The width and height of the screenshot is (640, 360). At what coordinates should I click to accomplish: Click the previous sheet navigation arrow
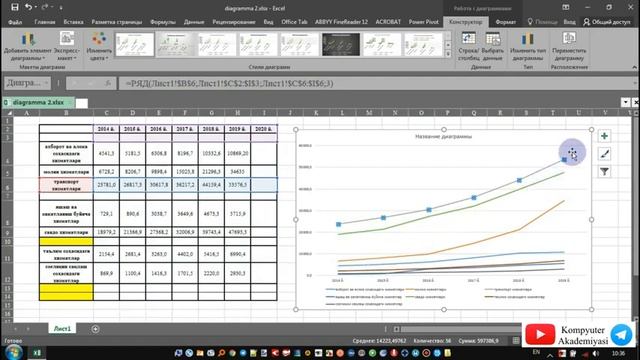16,329
